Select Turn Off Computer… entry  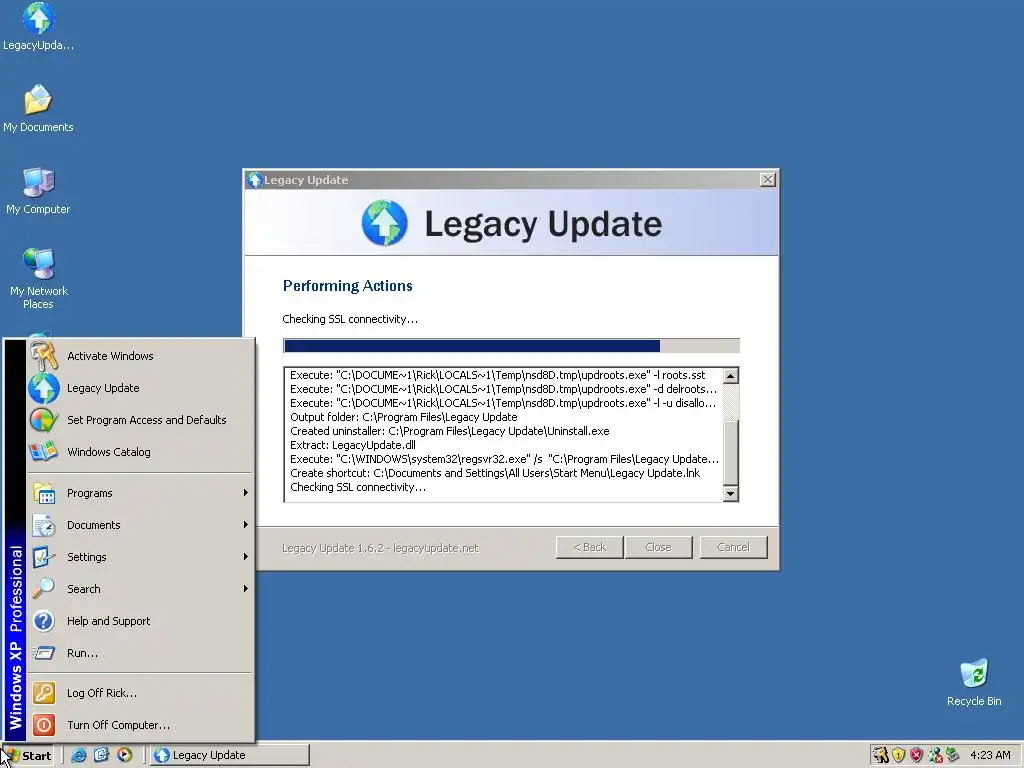(140, 725)
